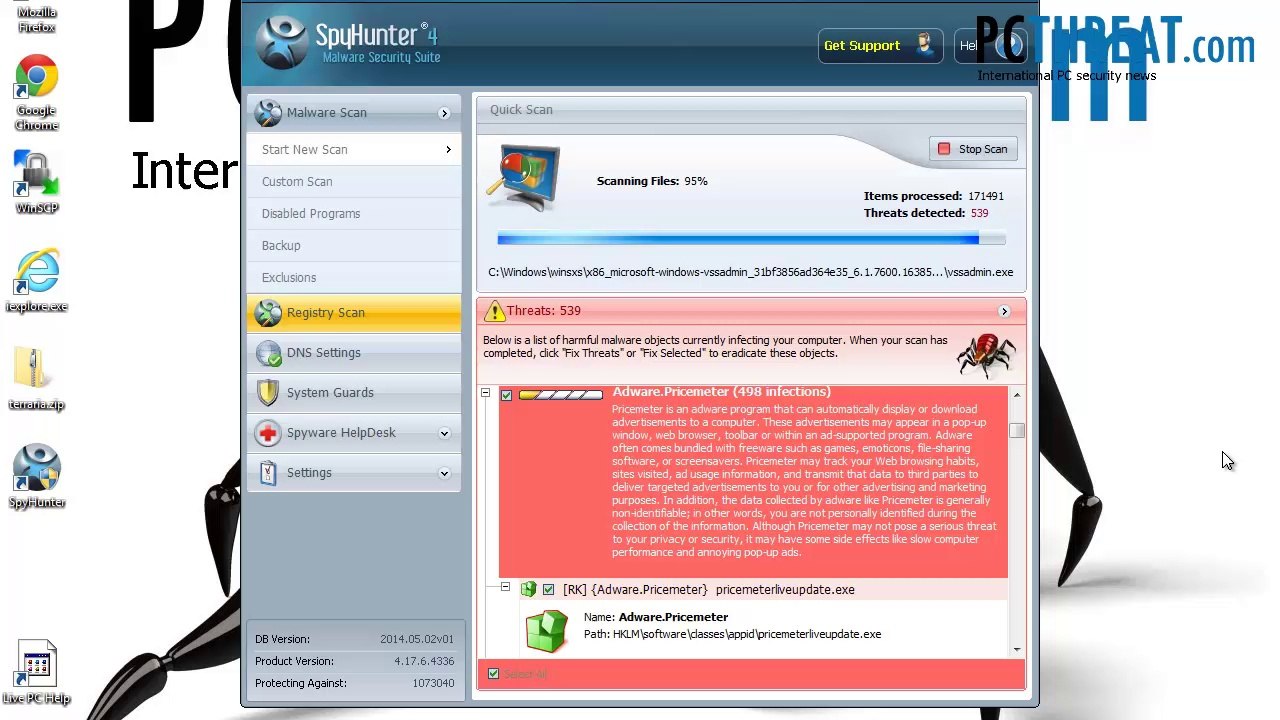Click Spyware HelpDesk red cross icon
Viewport: 1280px width, 720px height.
pyautogui.click(x=268, y=433)
